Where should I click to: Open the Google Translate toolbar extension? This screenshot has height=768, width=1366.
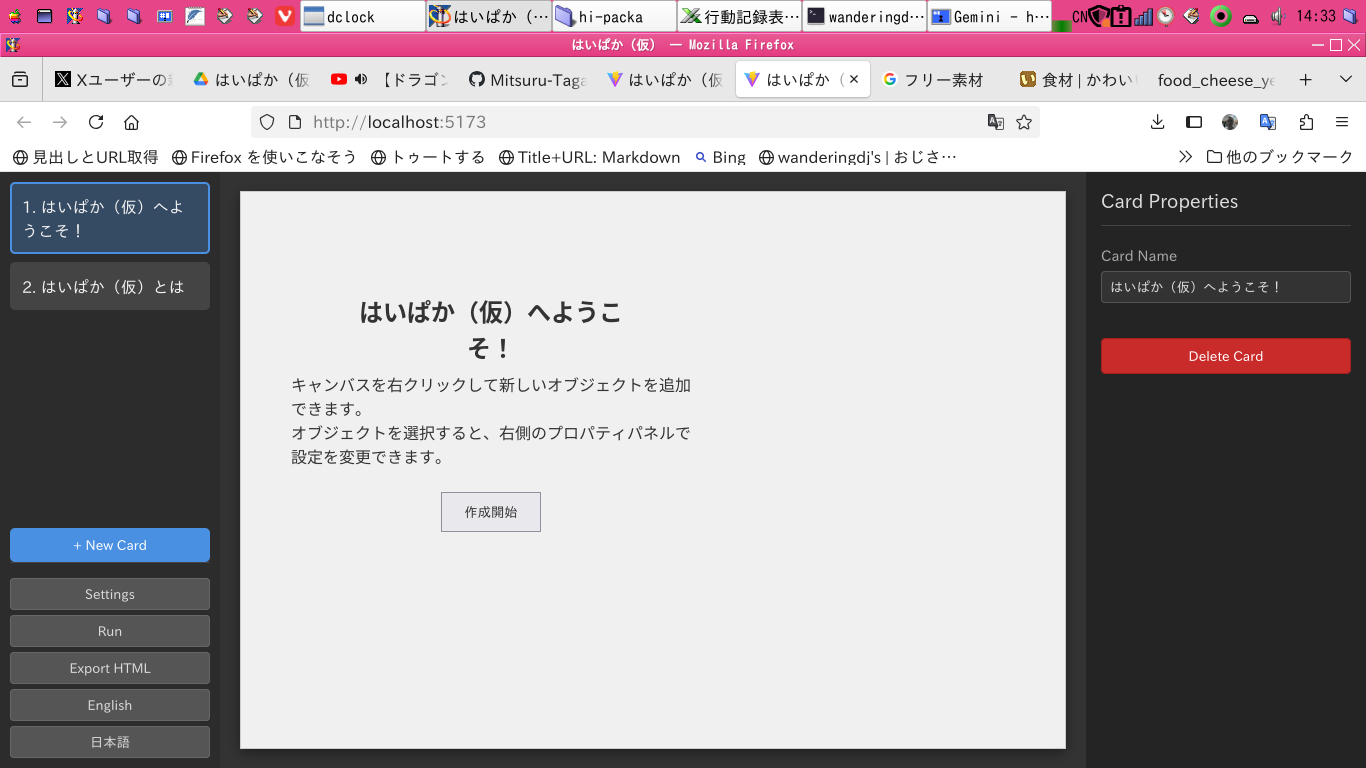tap(1268, 122)
